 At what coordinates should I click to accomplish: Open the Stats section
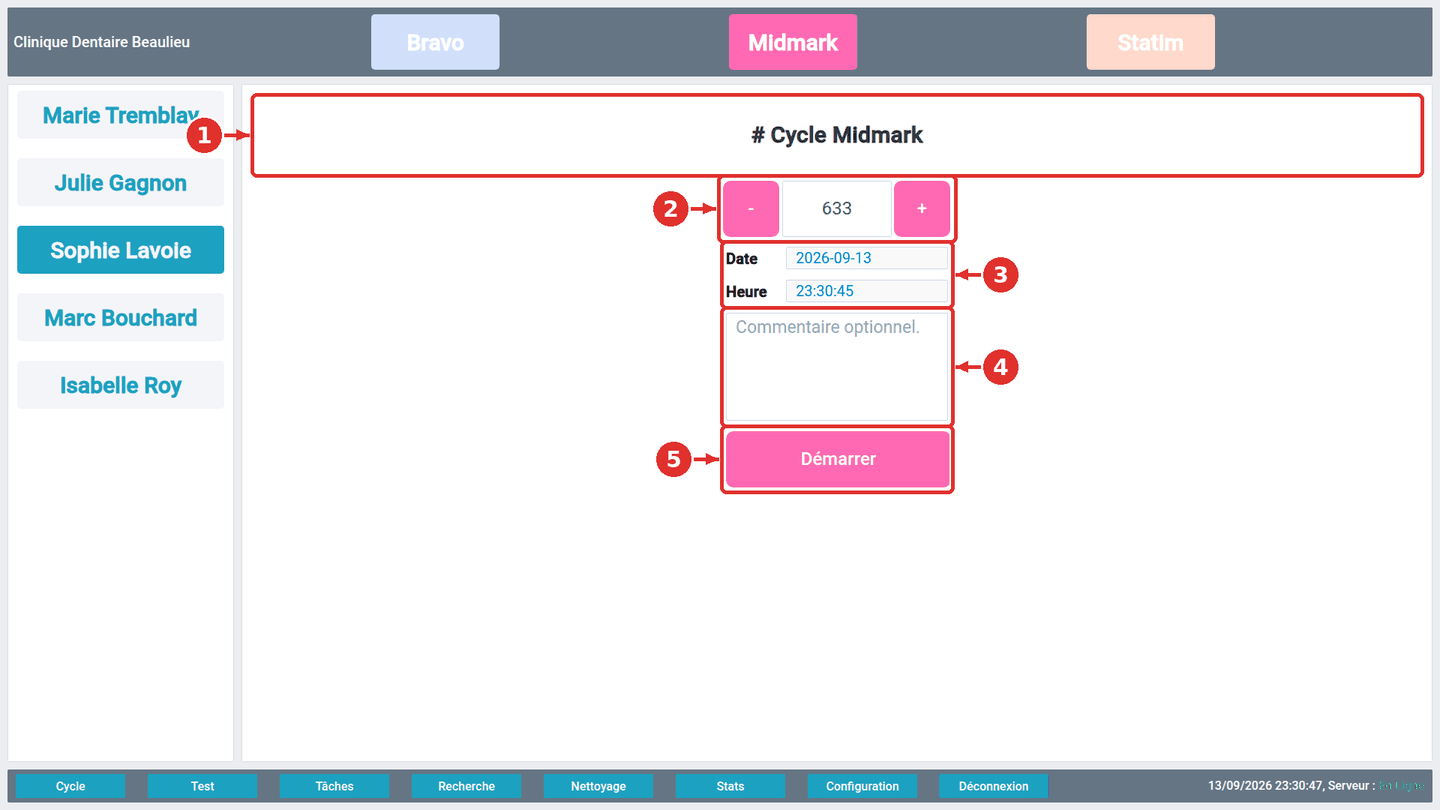[731, 786]
